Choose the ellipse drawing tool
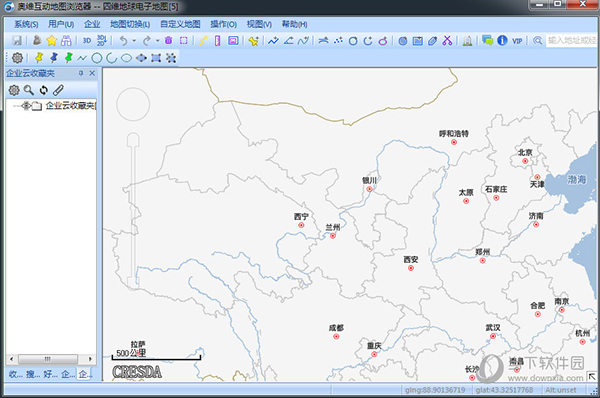Viewport: 600px width, 398px height. (x=126, y=58)
